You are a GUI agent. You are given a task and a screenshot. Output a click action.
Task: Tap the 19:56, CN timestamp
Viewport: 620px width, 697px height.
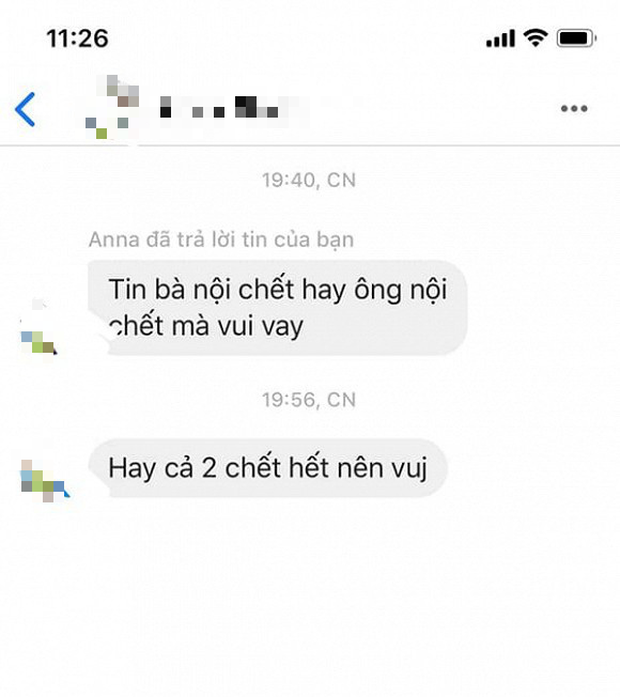coord(309,400)
